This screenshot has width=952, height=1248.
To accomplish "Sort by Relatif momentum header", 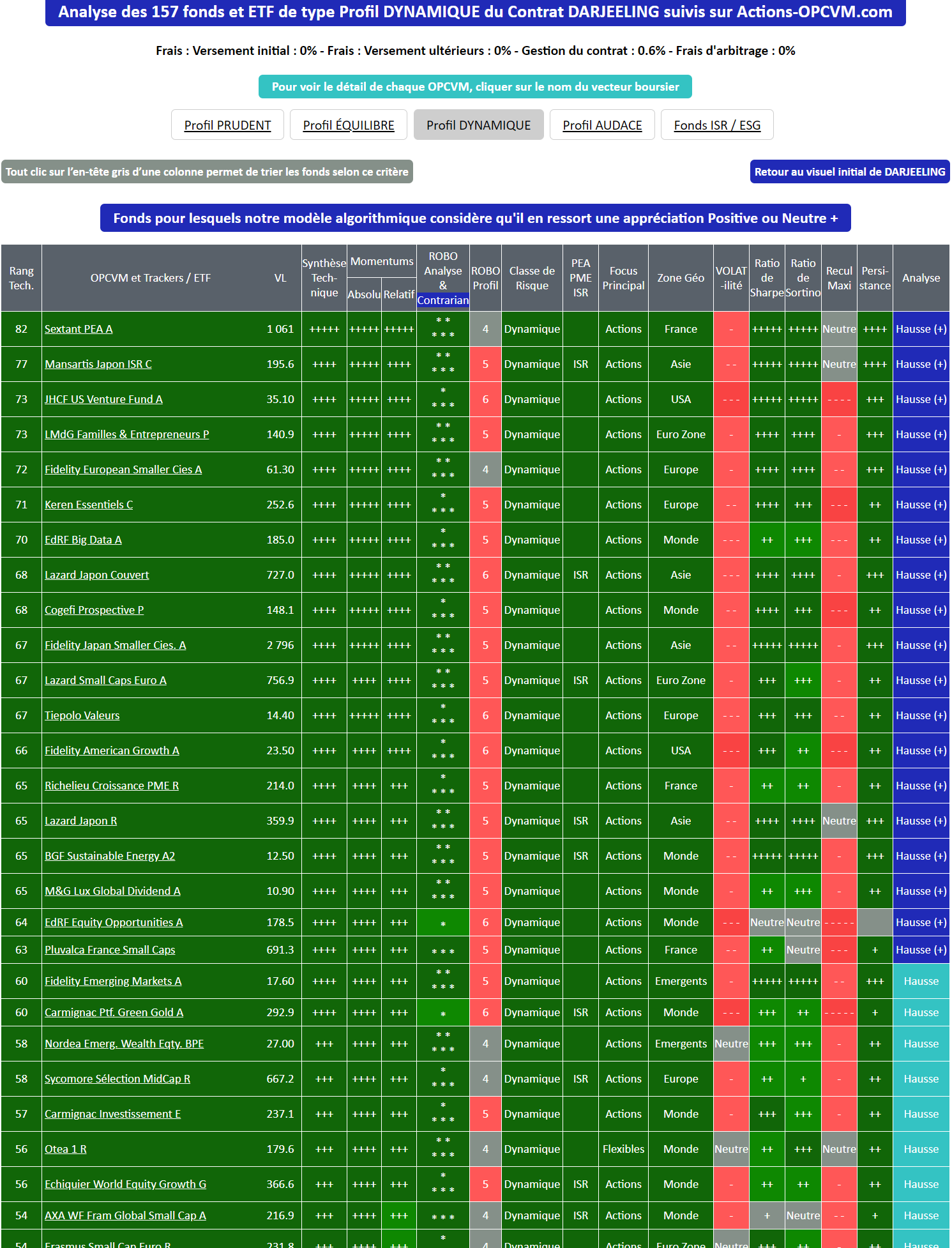I will [x=399, y=294].
